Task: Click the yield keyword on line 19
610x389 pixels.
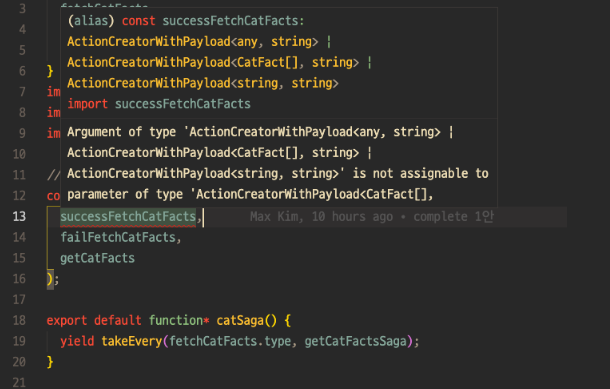Action: click(x=77, y=341)
